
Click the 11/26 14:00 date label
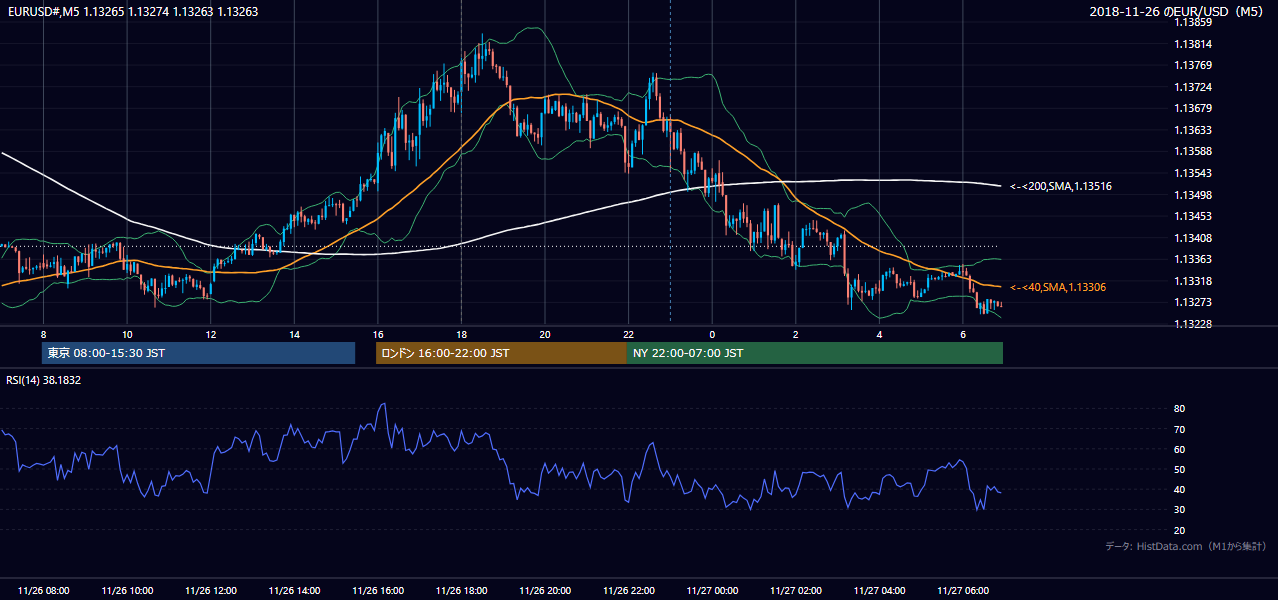(x=294, y=591)
